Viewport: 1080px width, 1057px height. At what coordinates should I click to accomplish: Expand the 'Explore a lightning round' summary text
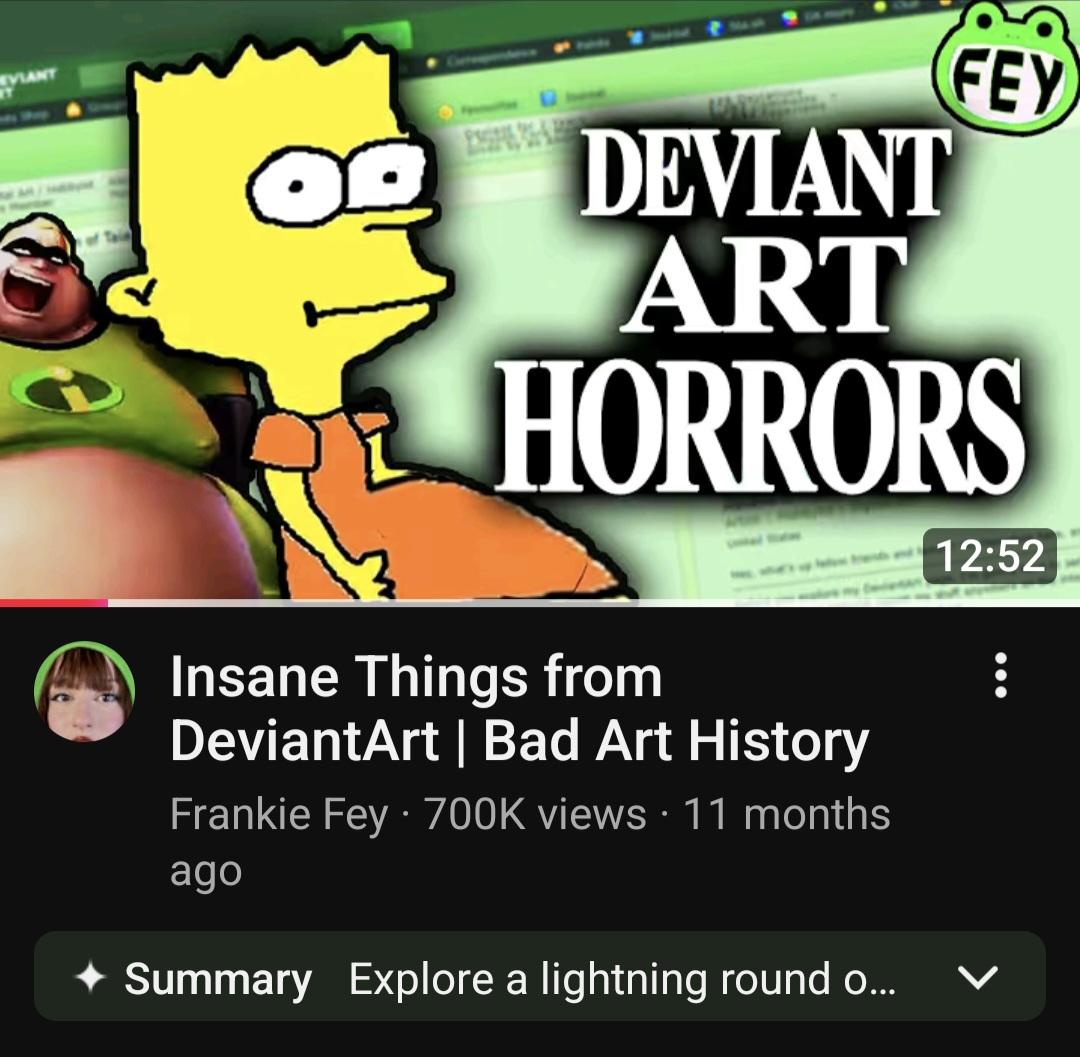point(622,978)
